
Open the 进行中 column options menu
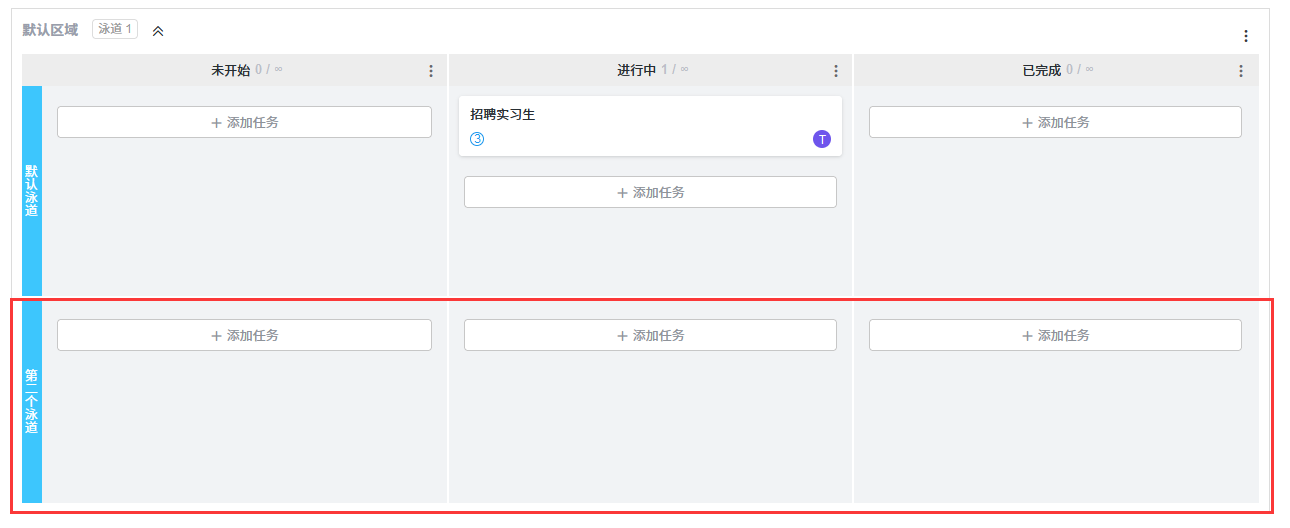point(836,71)
